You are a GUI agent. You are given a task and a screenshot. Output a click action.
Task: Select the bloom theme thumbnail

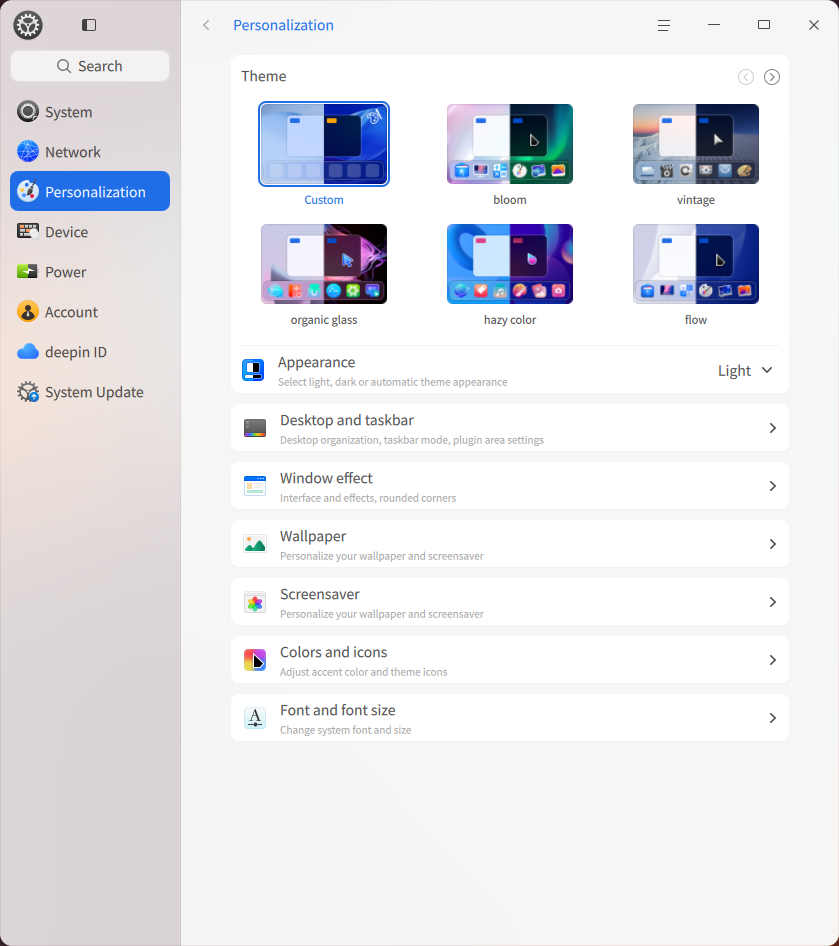pos(510,144)
